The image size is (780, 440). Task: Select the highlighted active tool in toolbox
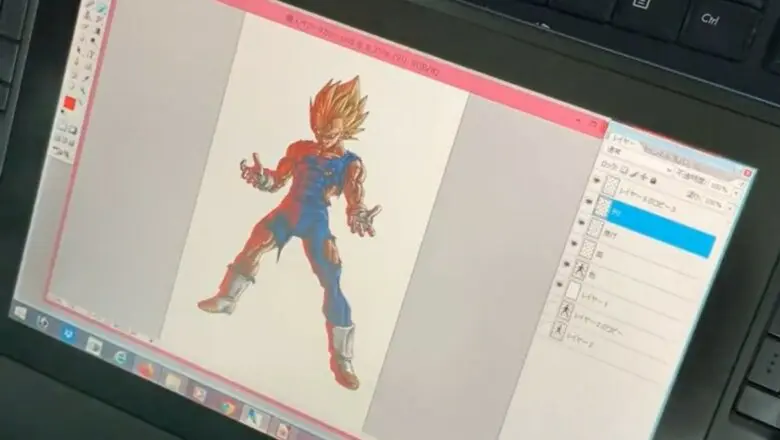[102, 8]
